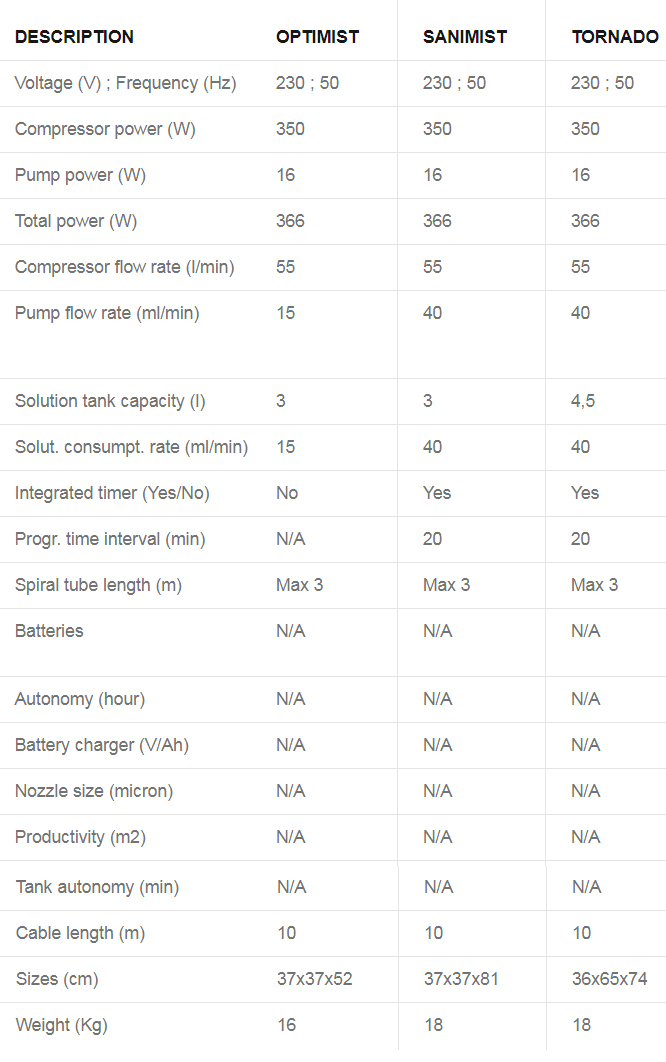Viewport: 666px width, 1062px height.
Task: Click the Nozzle size (micron) label
Action: pos(93,791)
